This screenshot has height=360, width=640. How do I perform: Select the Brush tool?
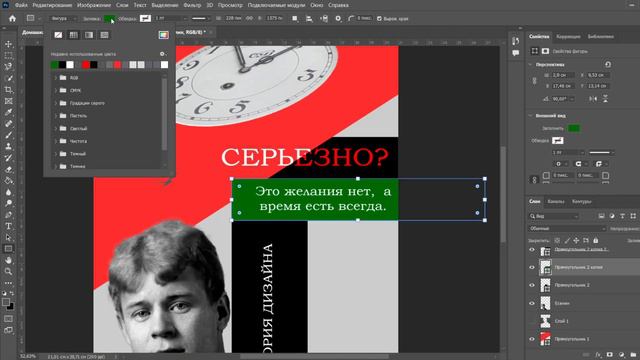tap(8, 135)
